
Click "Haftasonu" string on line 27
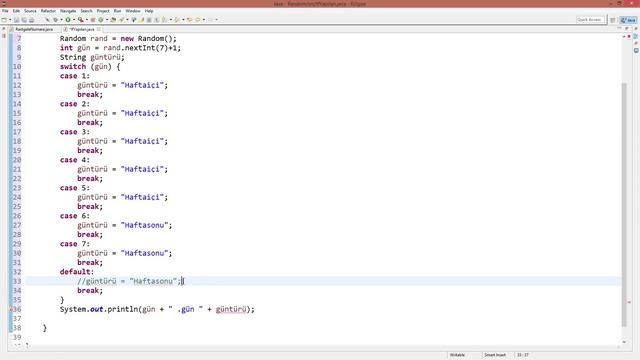pyautogui.click(x=144, y=225)
